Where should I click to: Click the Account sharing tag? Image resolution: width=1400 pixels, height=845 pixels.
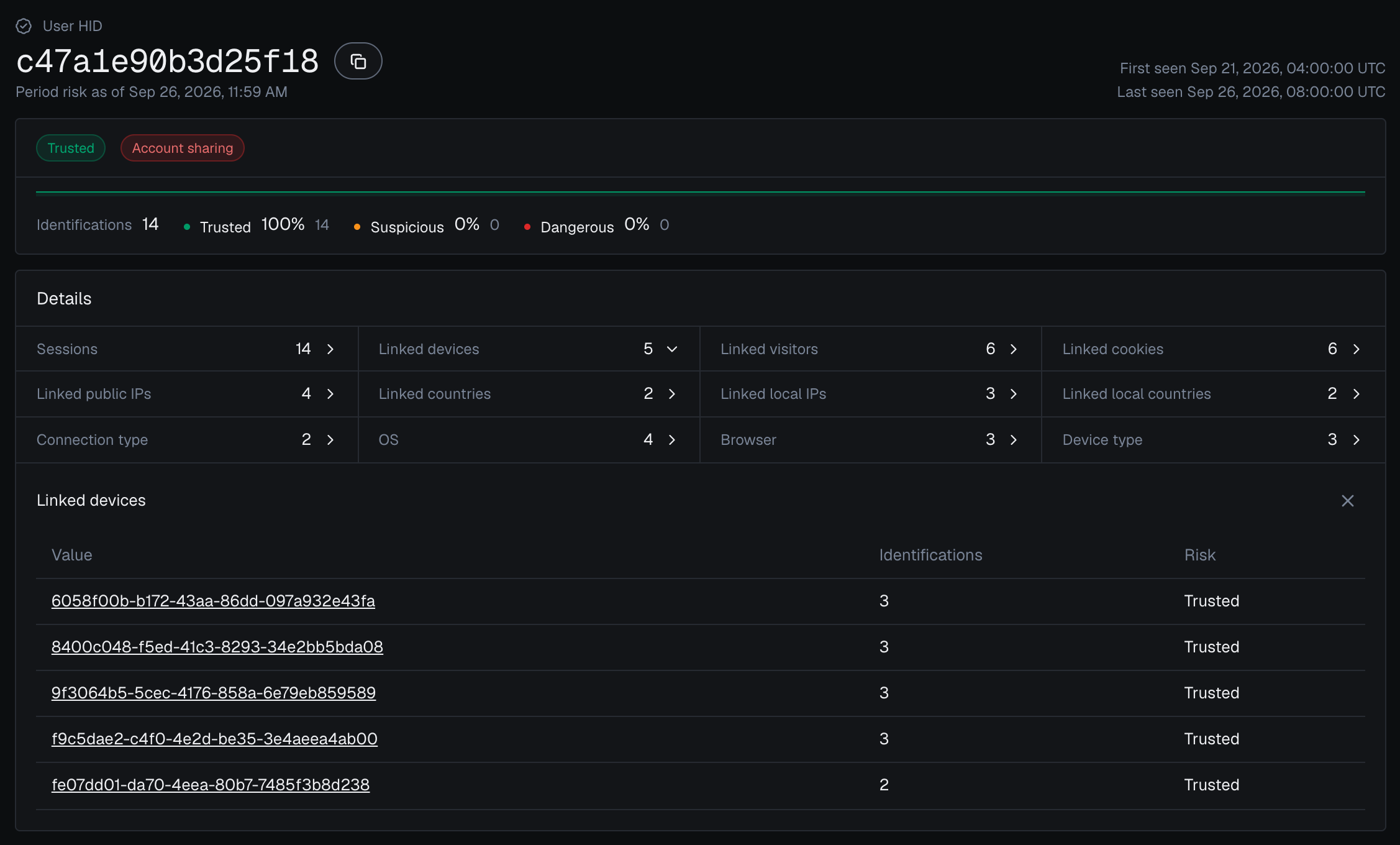[x=183, y=148]
